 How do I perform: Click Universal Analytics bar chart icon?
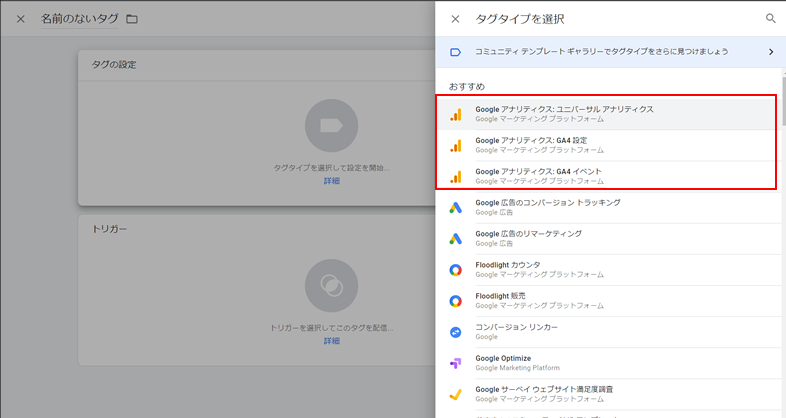(x=456, y=115)
